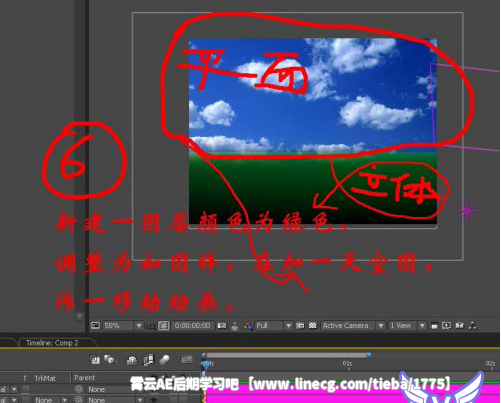Switch to the Timeline: Comp 2 tab
This screenshot has height=403, width=501.
click(52, 343)
